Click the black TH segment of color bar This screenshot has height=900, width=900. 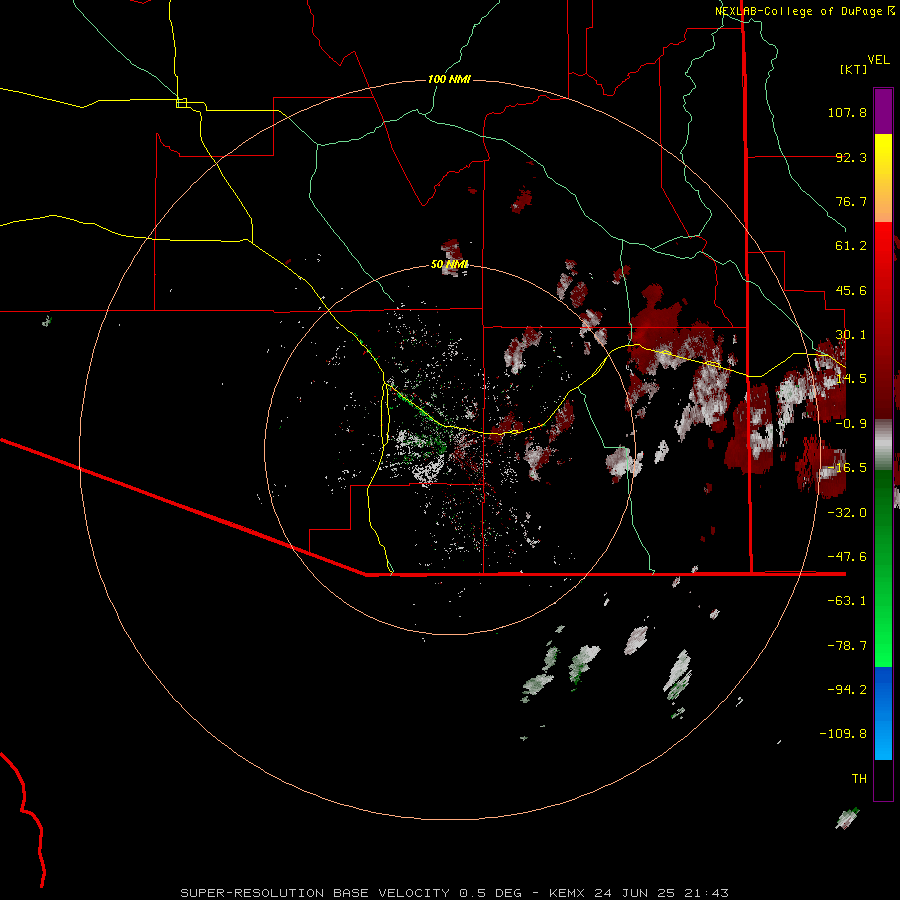pos(883,780)
